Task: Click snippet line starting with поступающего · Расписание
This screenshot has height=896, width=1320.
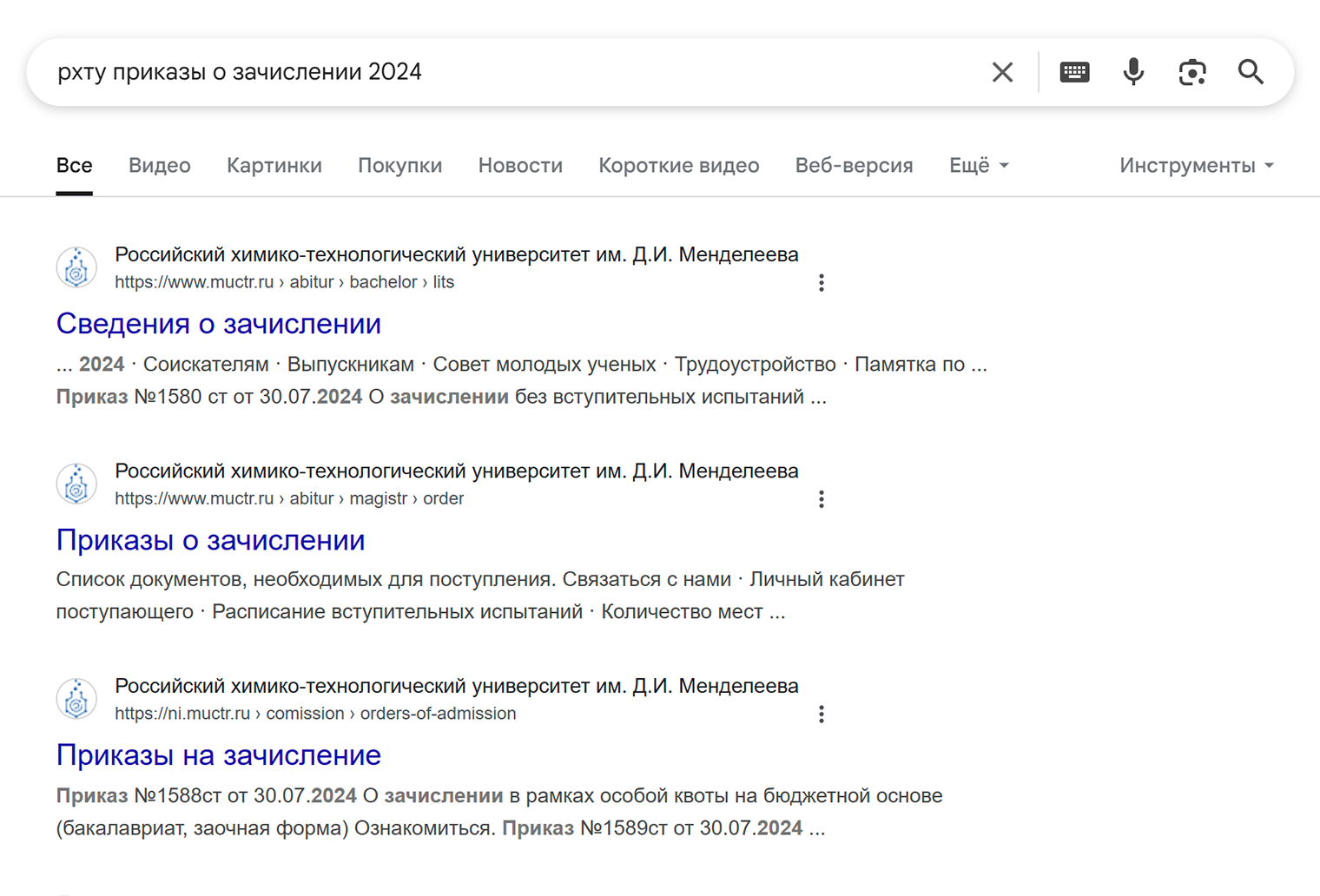Action: tap(421, 612)
